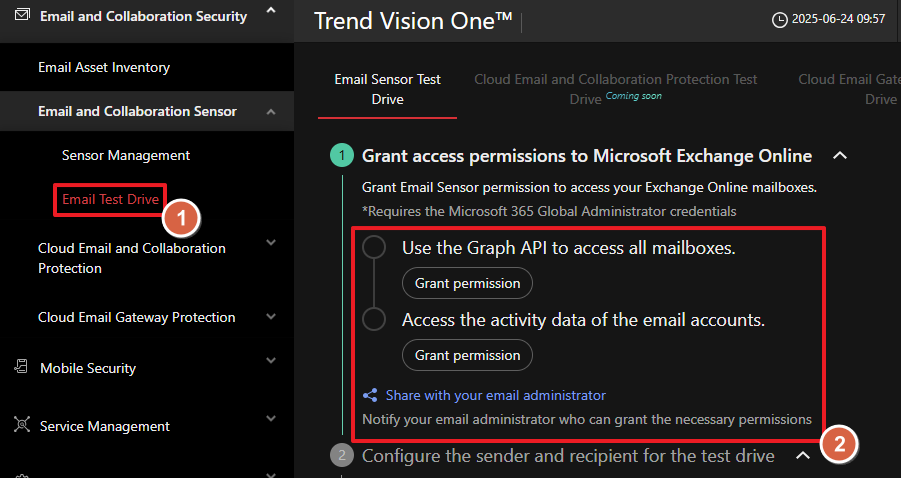Click the clock icon next to the timestamp

click(780, 19)
